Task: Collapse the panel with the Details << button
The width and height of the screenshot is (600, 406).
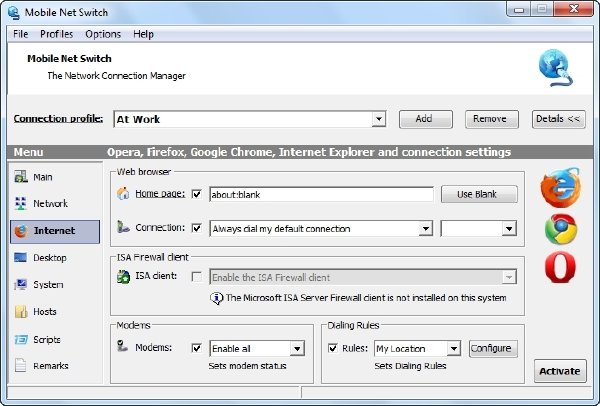Action: pyautogui.click(x=558, y=119)
